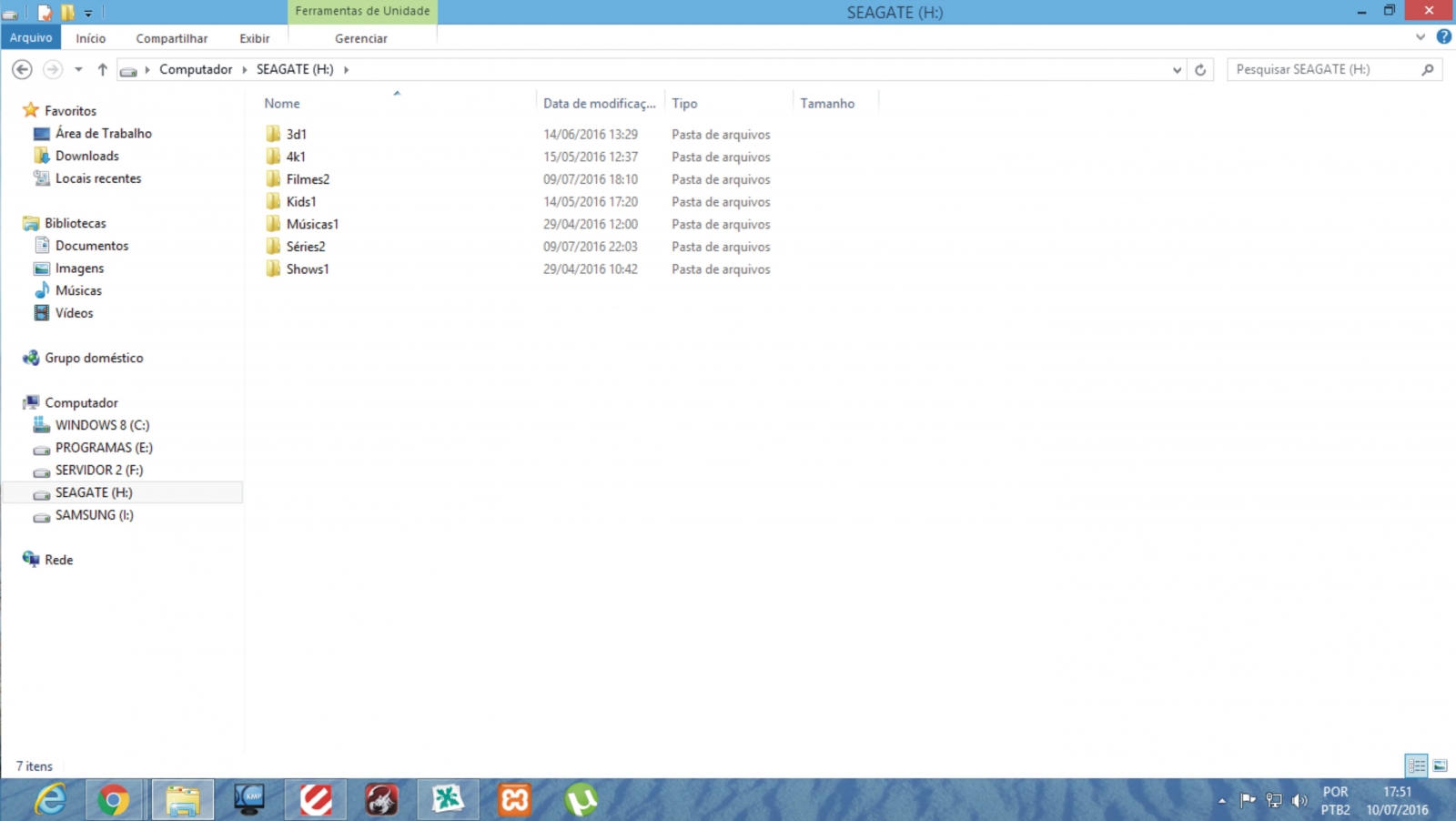The height and width of the screenshot is (821, 1456).
Task: Open the recent locations dropdown arrow
Action: (78, 69)
